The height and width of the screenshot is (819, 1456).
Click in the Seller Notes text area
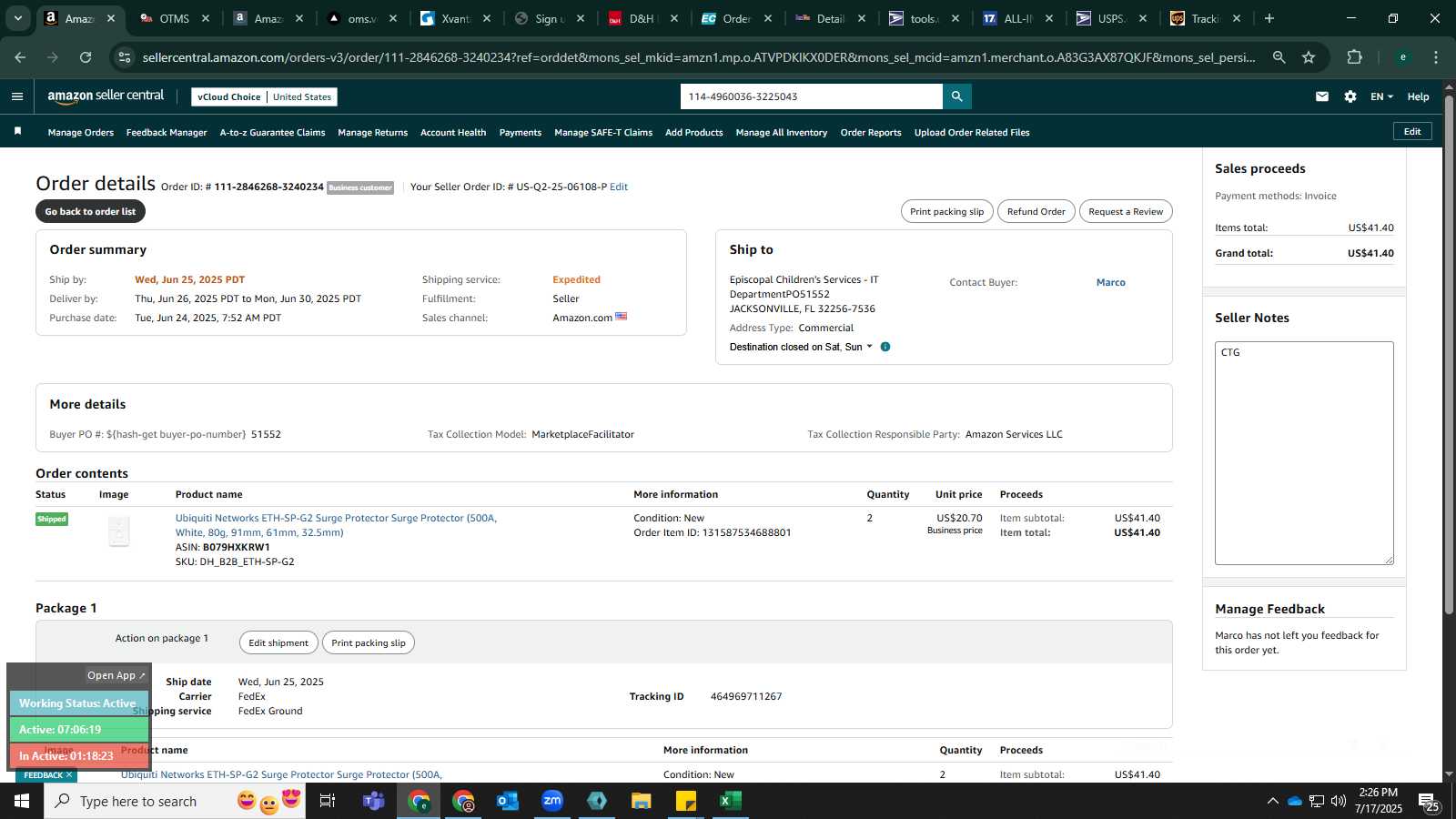click(1304, 453)
